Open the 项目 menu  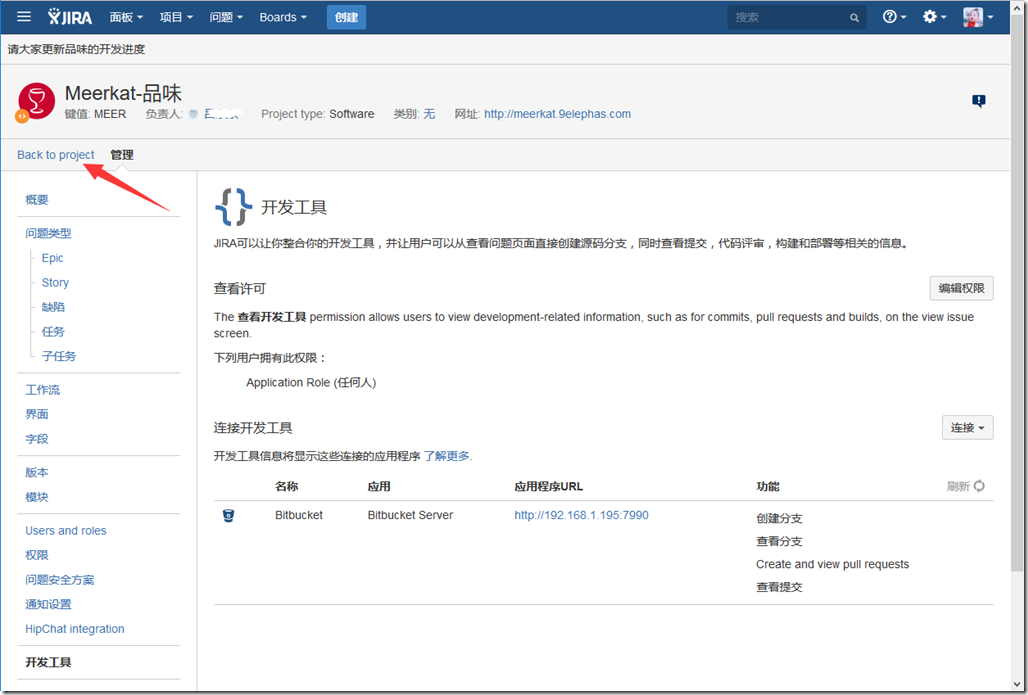click(177, 17)
